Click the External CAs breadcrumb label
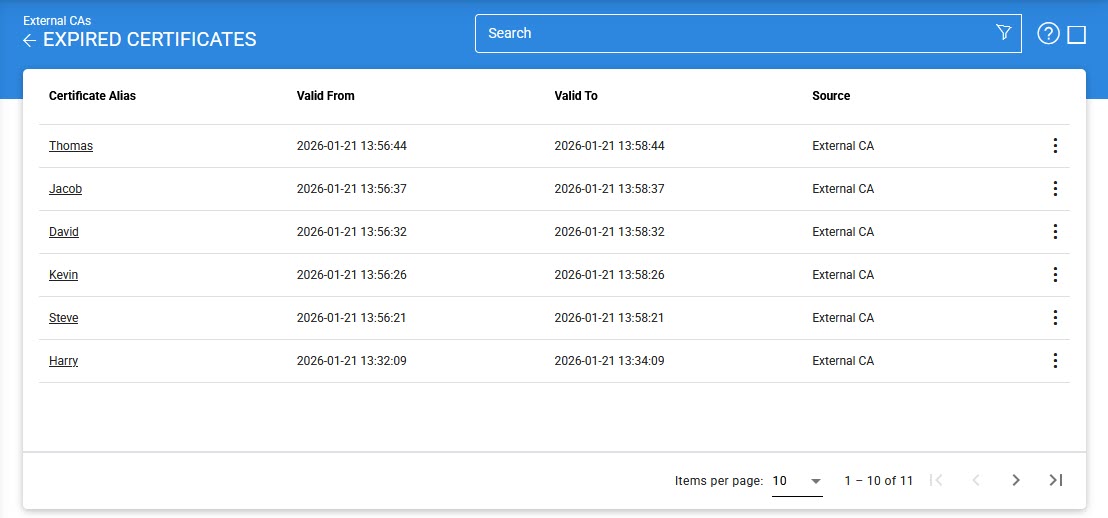The width and height of the screenshot is (1108, 518). (x=57, y=20)
